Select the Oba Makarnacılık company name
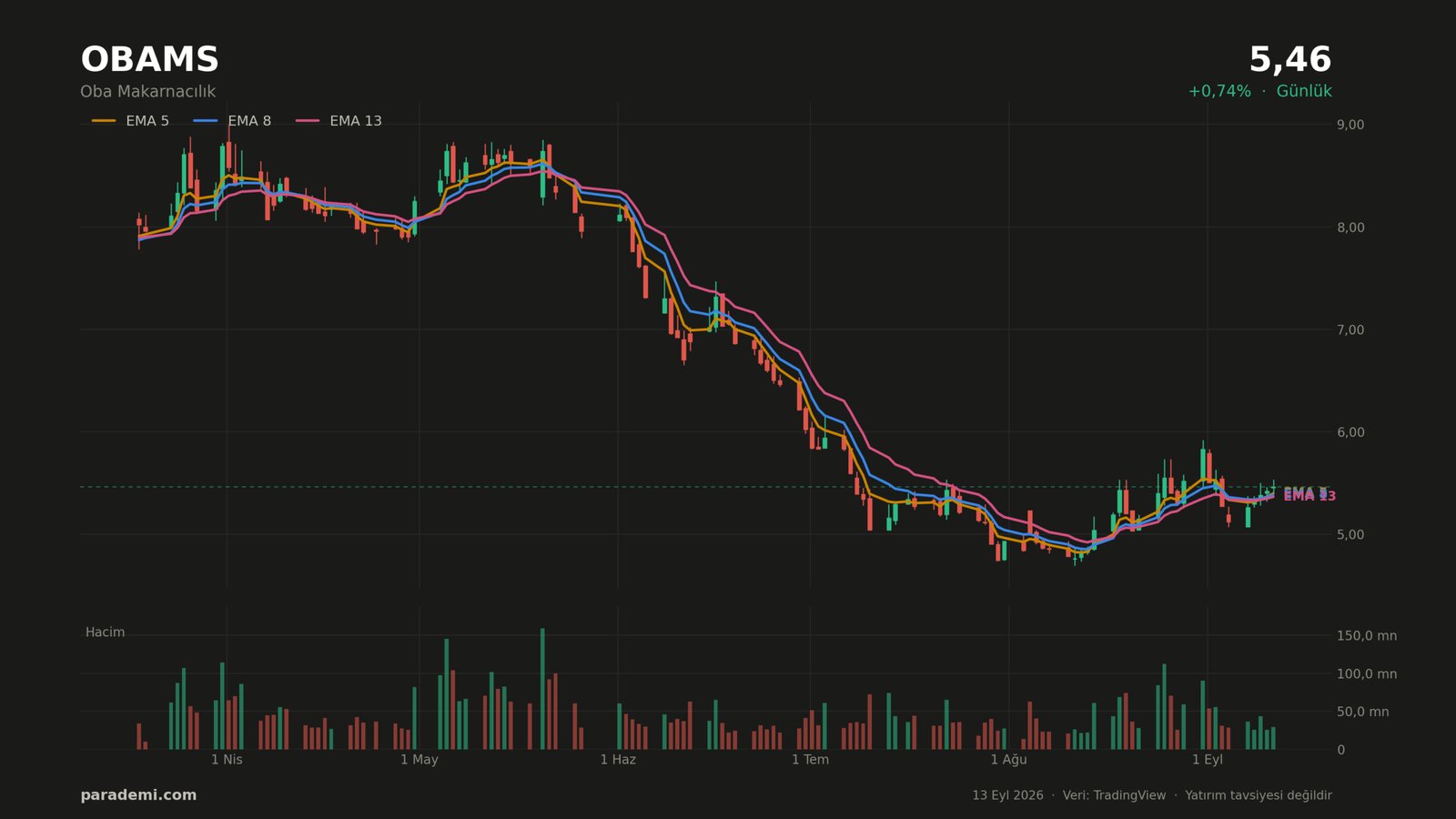The width and height of the screenshot is (1456, 819). [x=148, y=92]
